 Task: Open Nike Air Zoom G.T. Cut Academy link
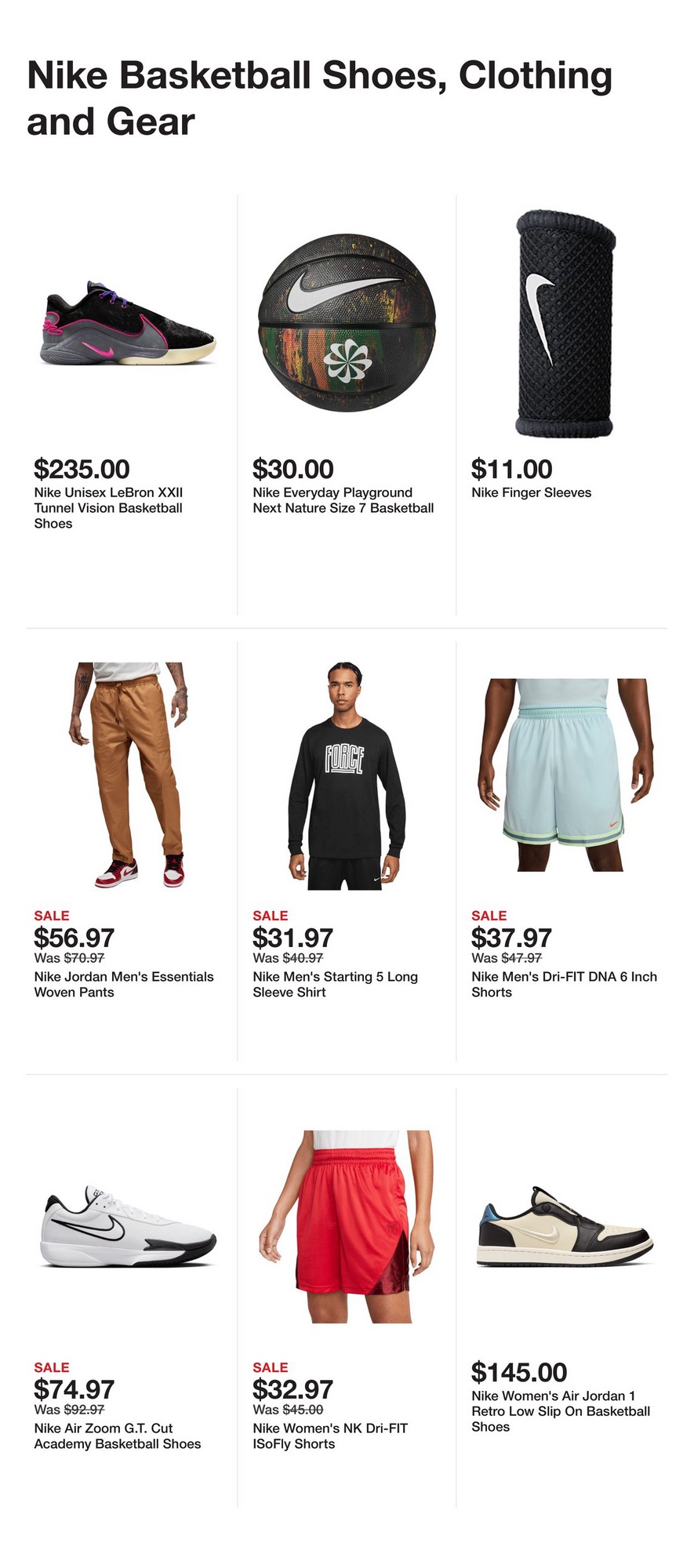118,1436
